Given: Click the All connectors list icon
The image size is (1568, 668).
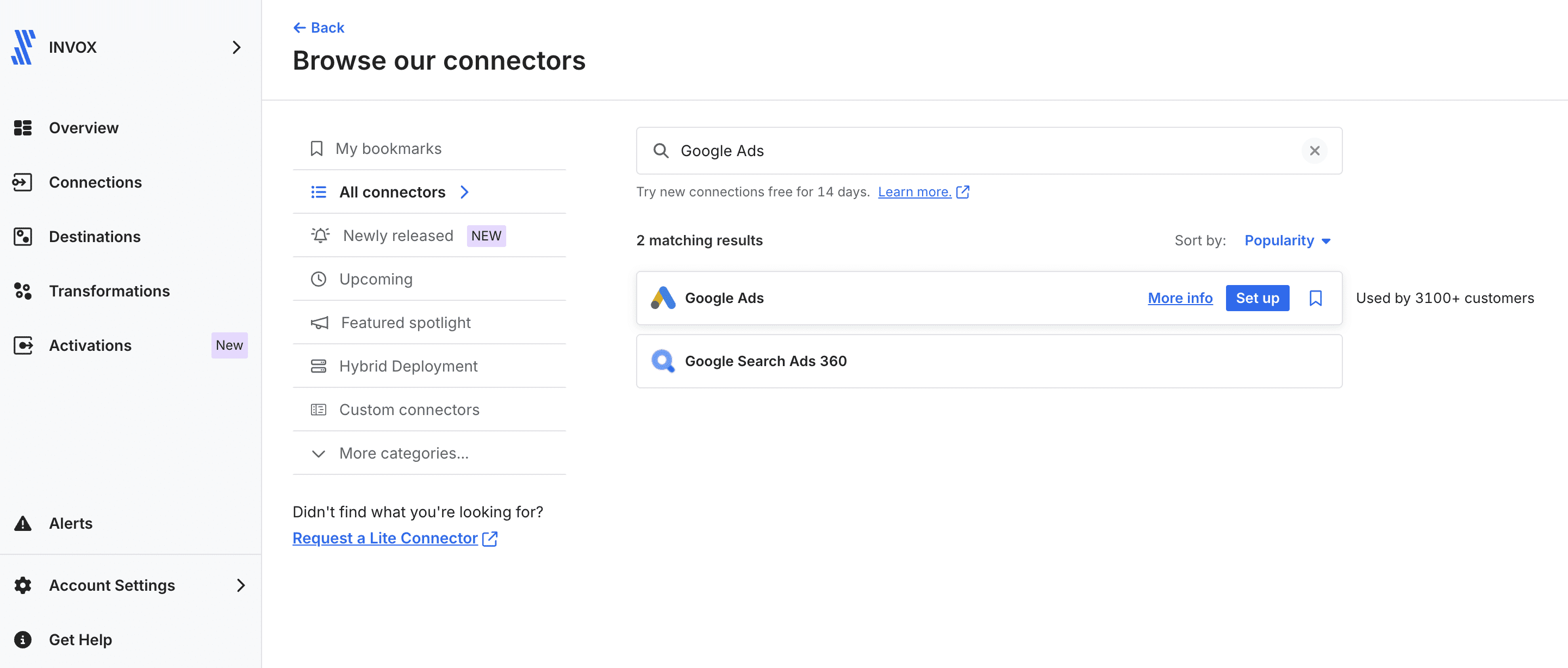Looking at the screenshot, I should pyautogui.click(x=319, y=192).
